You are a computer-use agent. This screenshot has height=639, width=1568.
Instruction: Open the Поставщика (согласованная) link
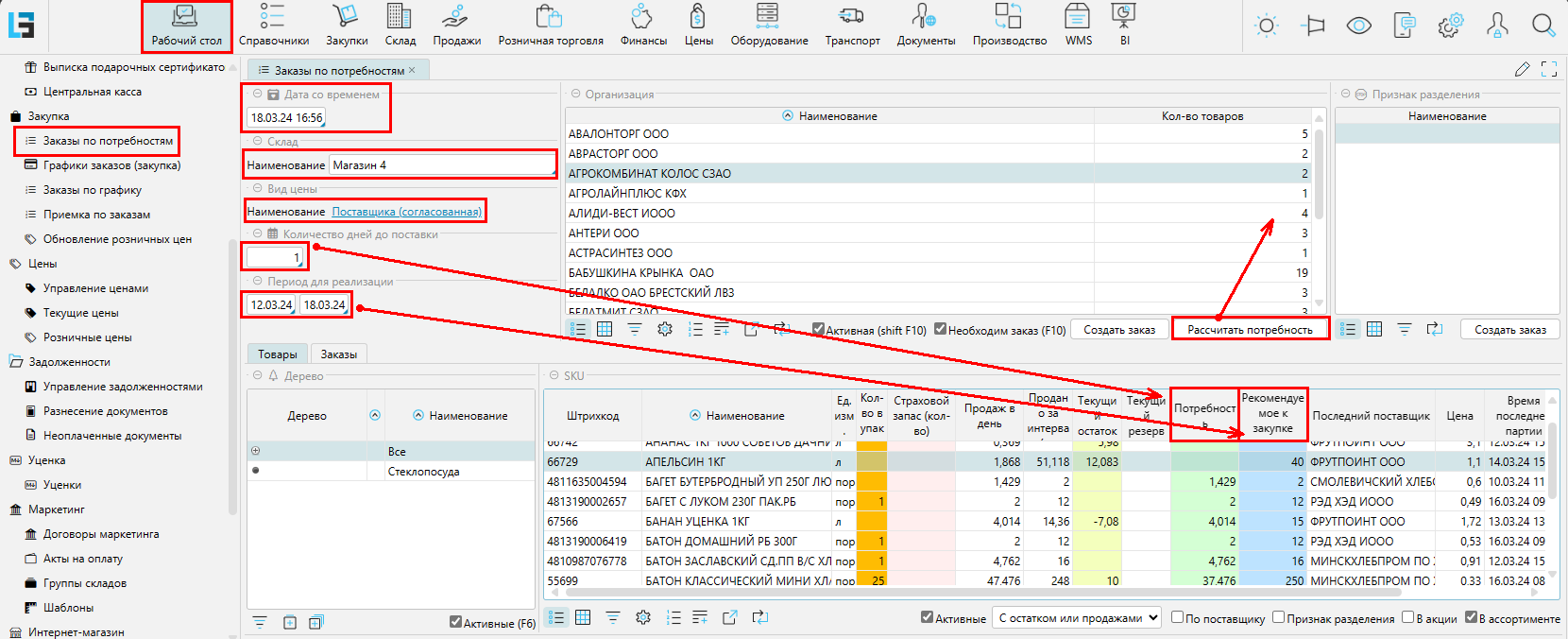(x=406, y=212)
